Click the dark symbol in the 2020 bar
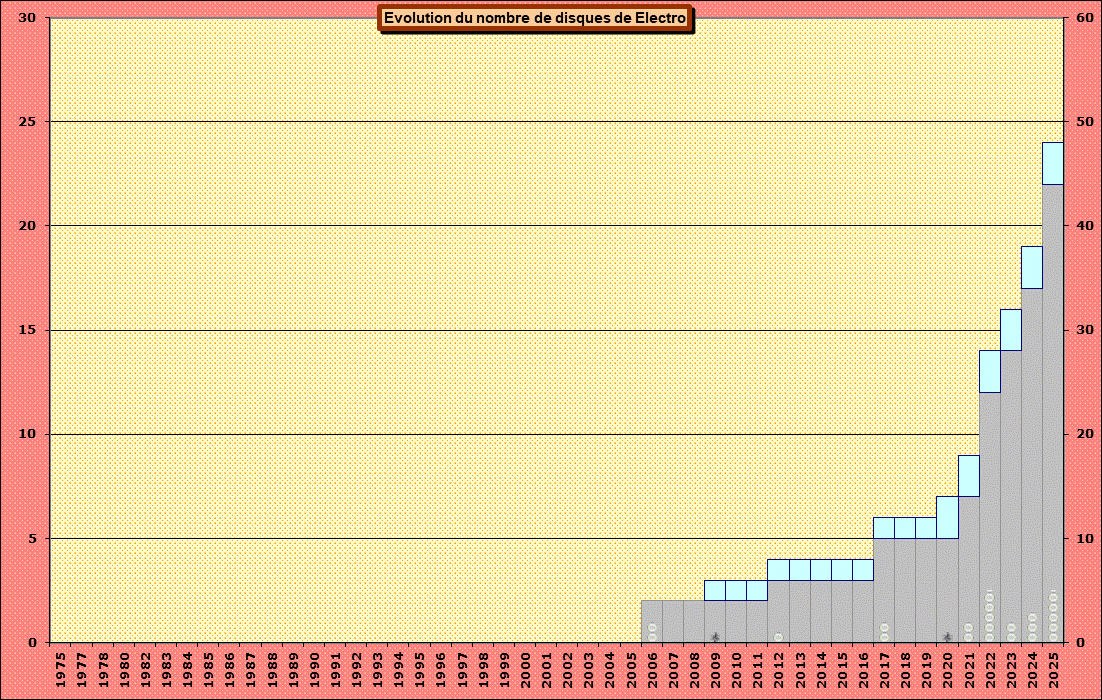1102x700 pixels. coord(947,636)
